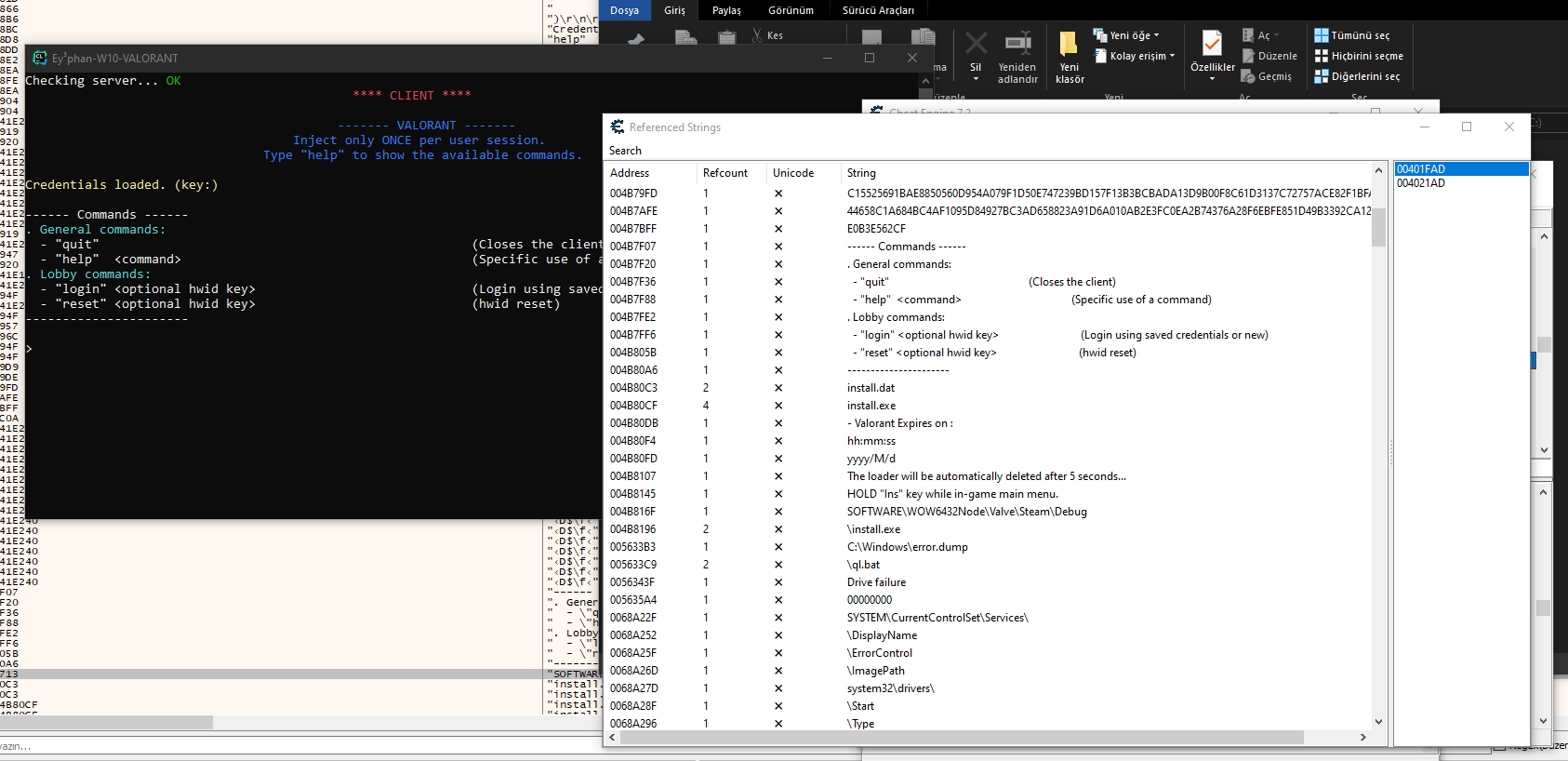
Task: Open the Paylaş ribbon tab
Action: 726,10
